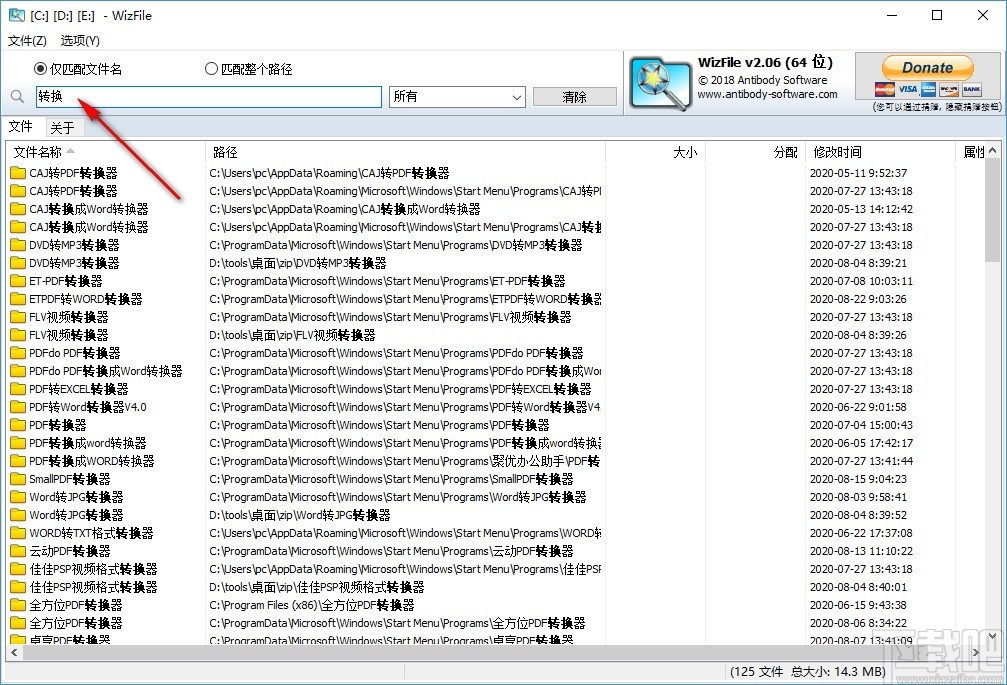This screenshot has width=1007, height=685.
Task: Open the 文件(Z) menu
Action: point(27,40)
